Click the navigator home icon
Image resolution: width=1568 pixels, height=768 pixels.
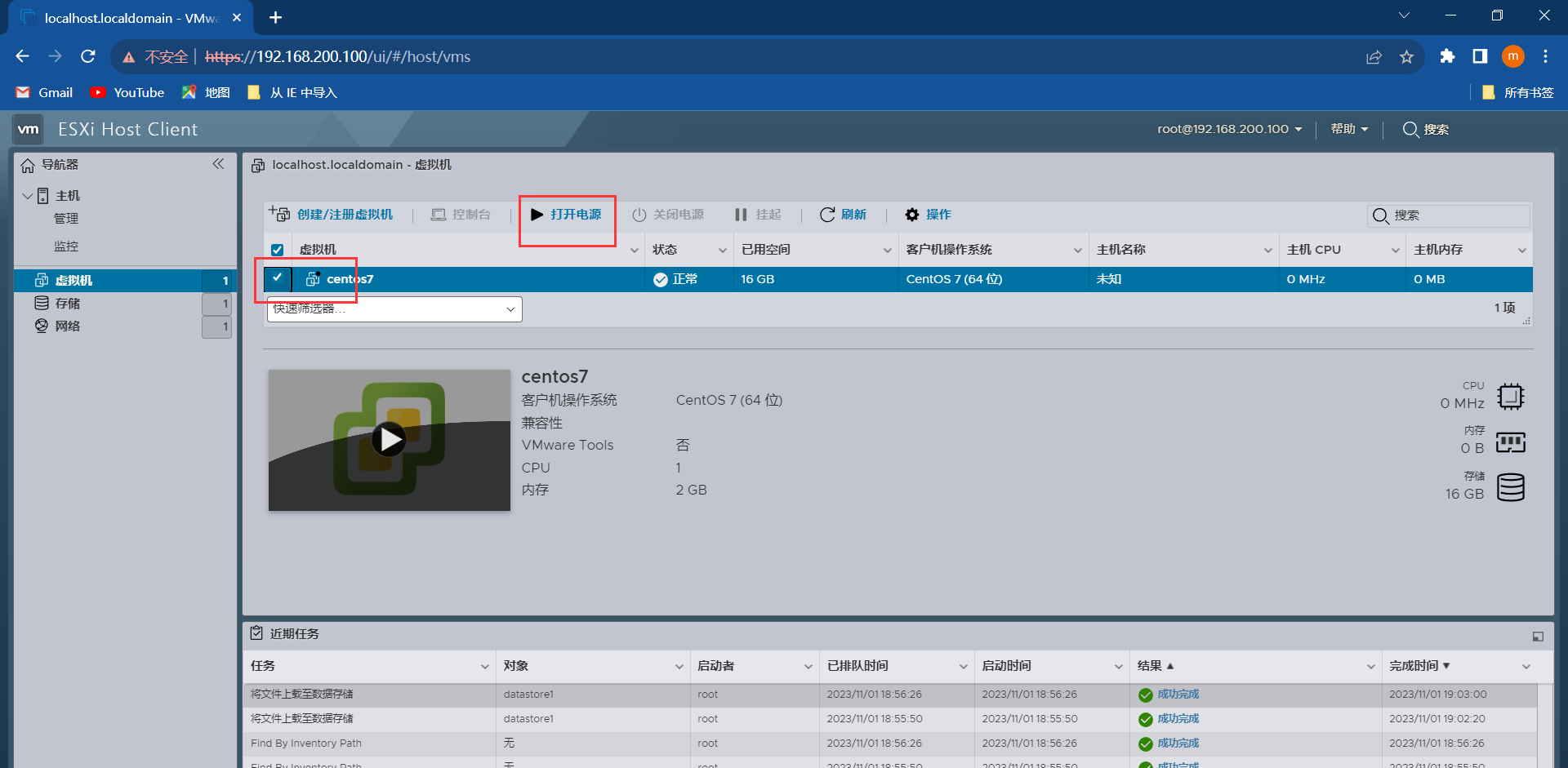(x=28, y=165)
